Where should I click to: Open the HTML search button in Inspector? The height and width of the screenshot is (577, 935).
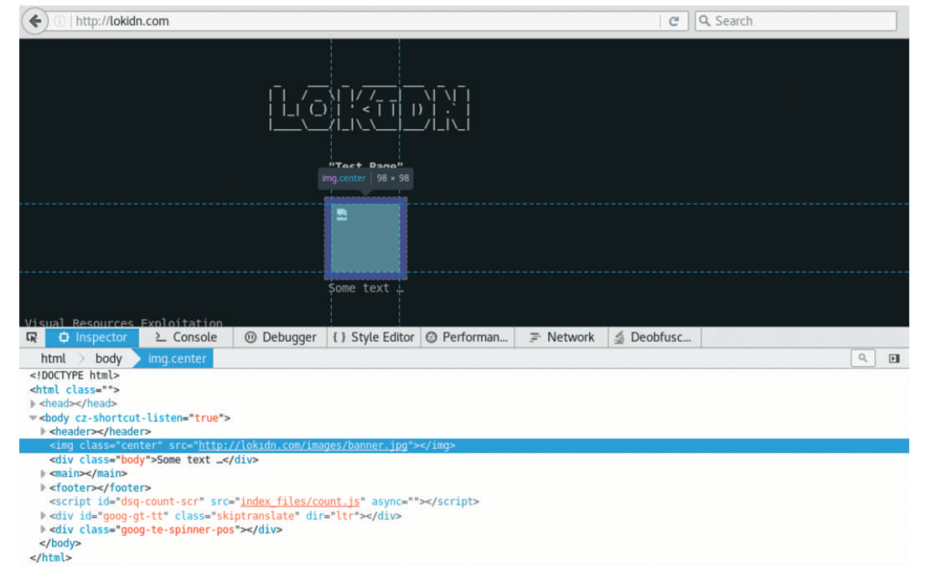pyautogui.click(x=862, y=358)
